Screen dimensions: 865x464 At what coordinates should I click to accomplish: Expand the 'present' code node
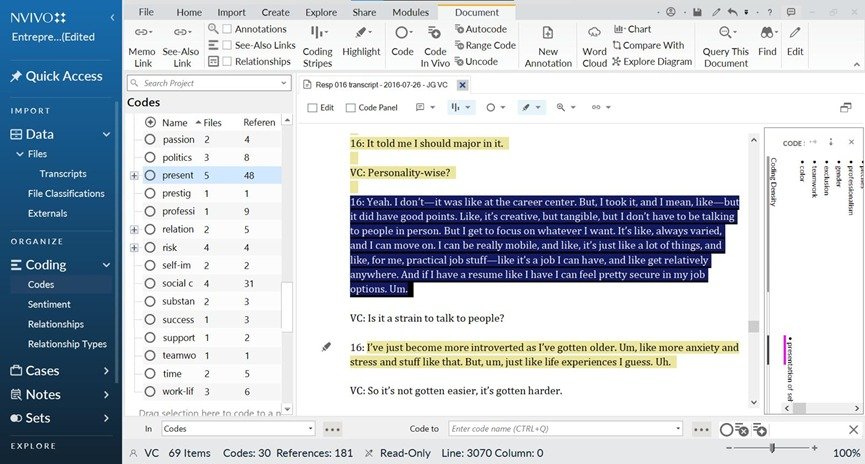tap(134, 175)
